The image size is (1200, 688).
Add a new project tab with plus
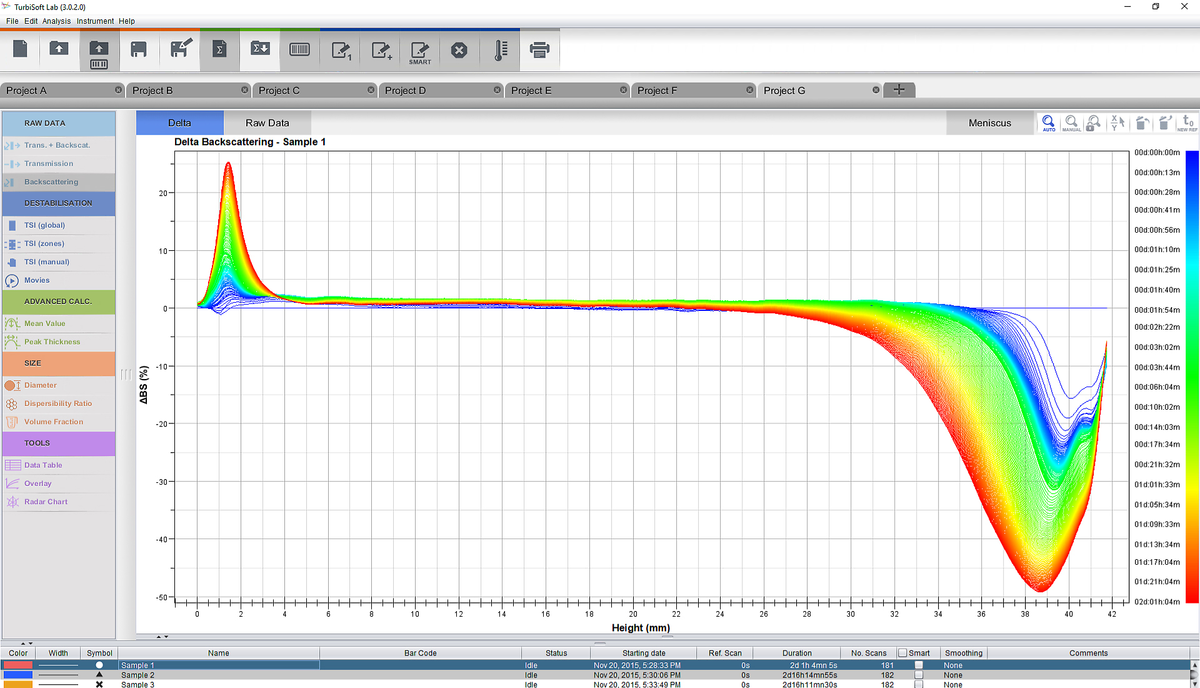pyautogui.click(x=899, y=90)
